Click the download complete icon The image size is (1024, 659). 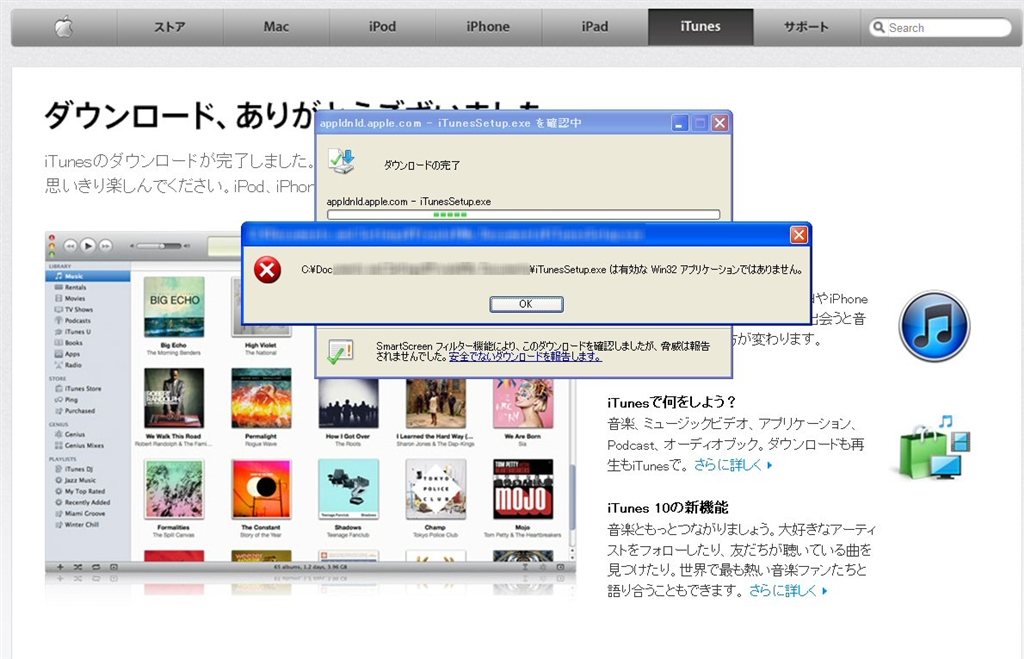coord(342,161)
